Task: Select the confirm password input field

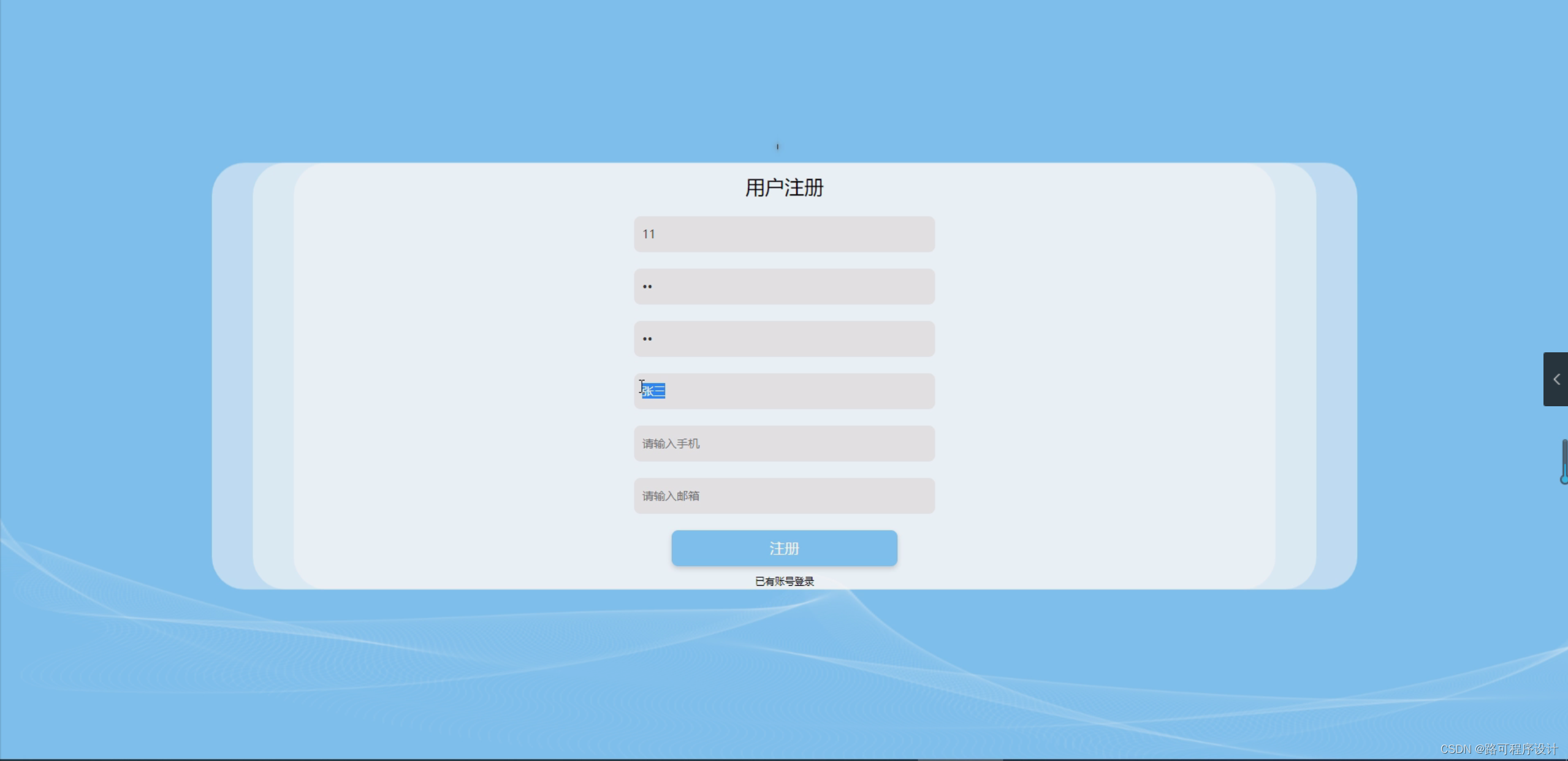Action: click(783, 338)
